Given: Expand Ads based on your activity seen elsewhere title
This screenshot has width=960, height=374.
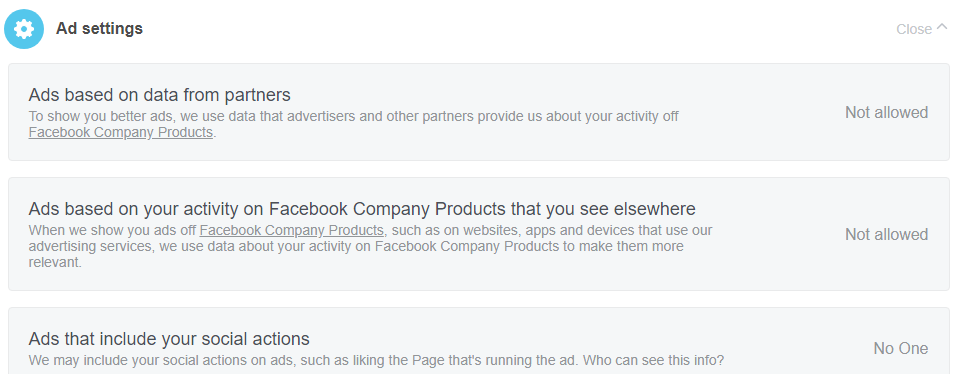Looking at the screenshot, I should [x=362, y=209].
